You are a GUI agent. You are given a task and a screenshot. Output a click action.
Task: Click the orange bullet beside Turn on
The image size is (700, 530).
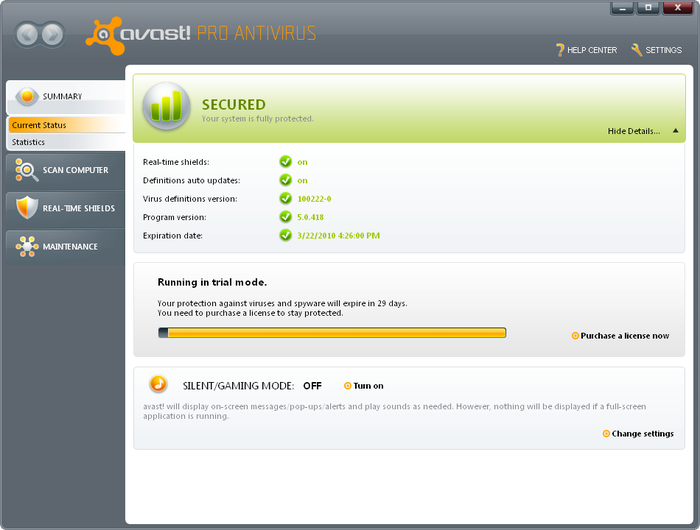(348, 386)
